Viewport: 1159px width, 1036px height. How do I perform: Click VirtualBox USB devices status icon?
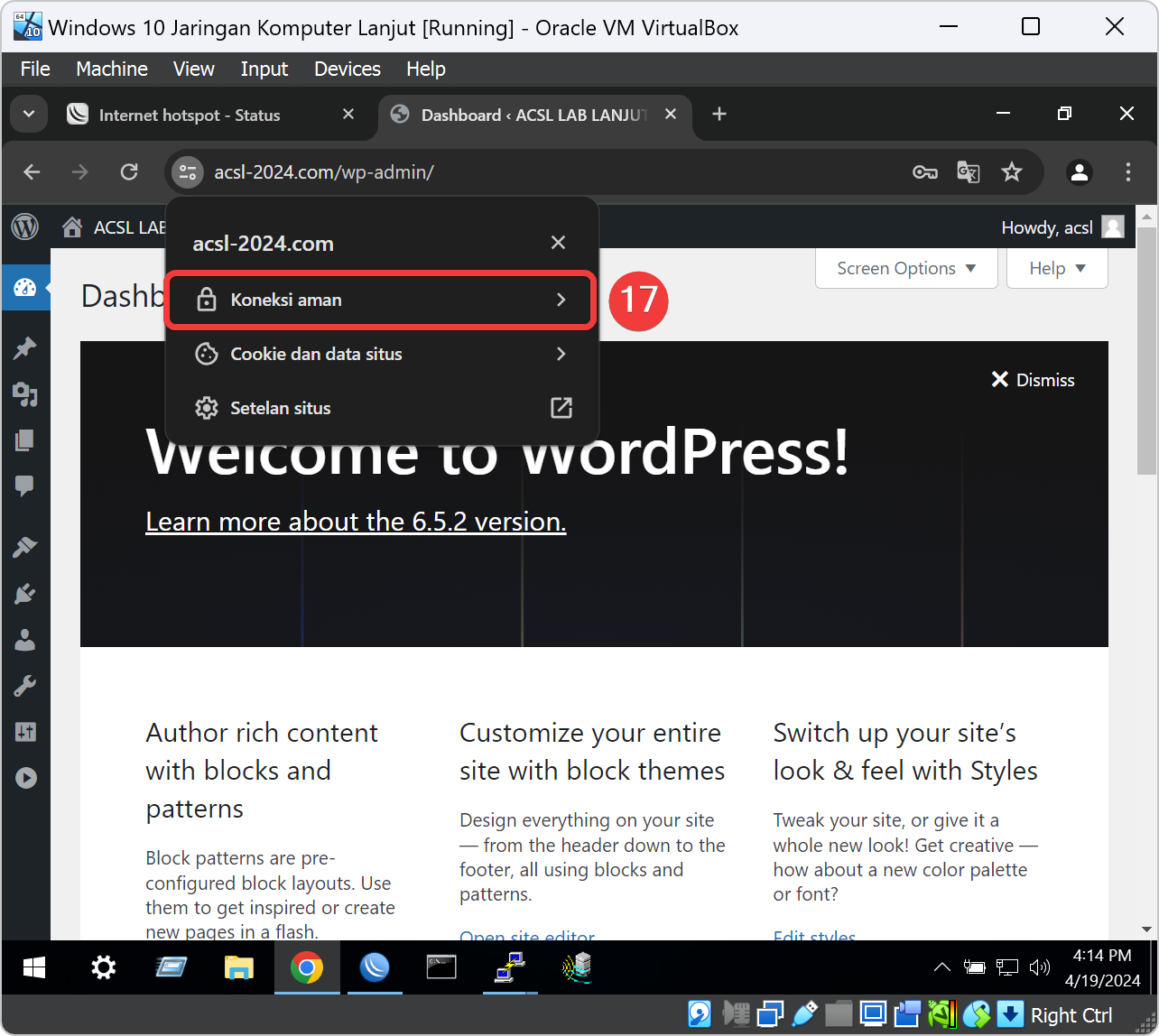tap(804, 1014)
